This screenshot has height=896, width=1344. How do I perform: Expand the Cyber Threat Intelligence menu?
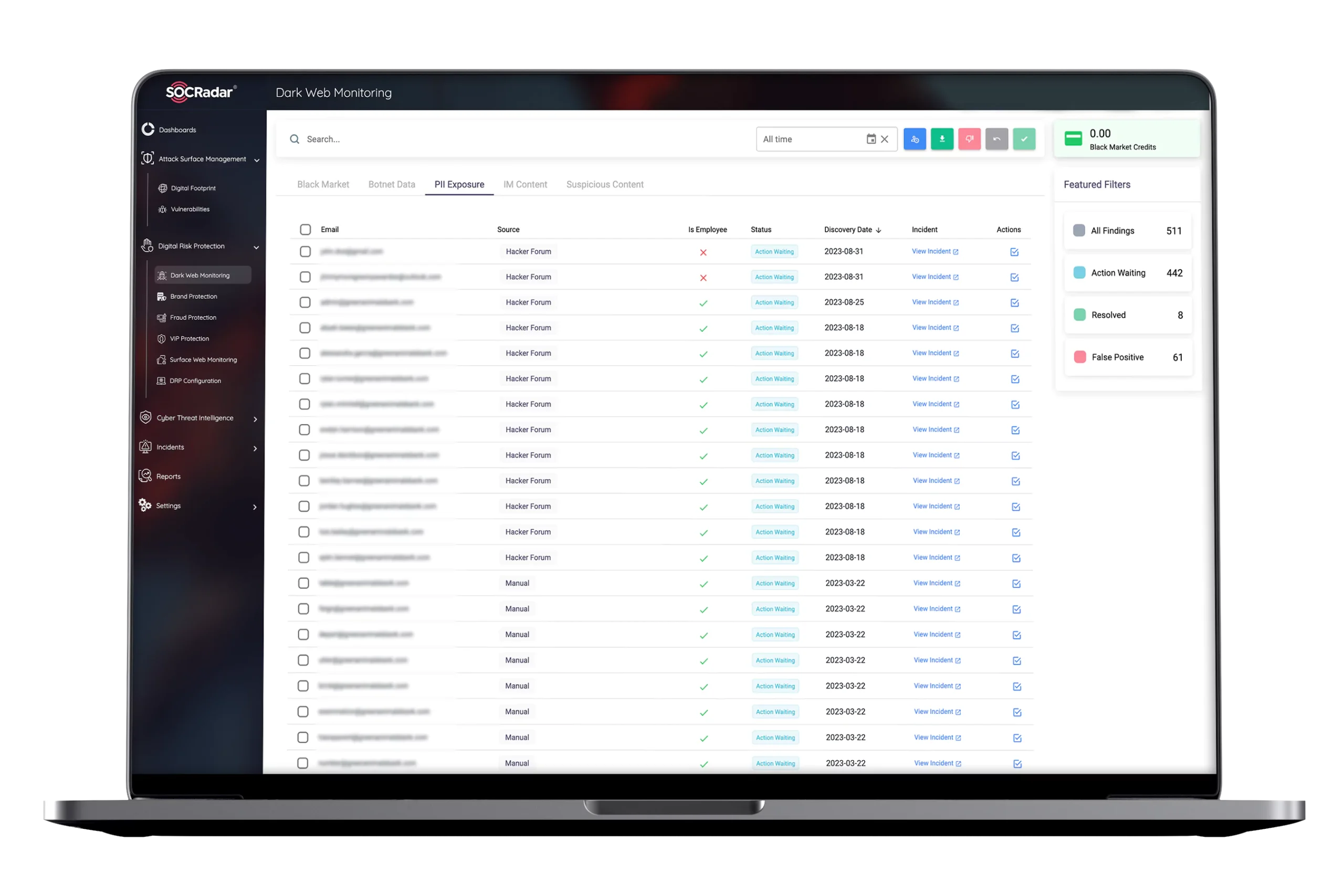click(256, 419)
